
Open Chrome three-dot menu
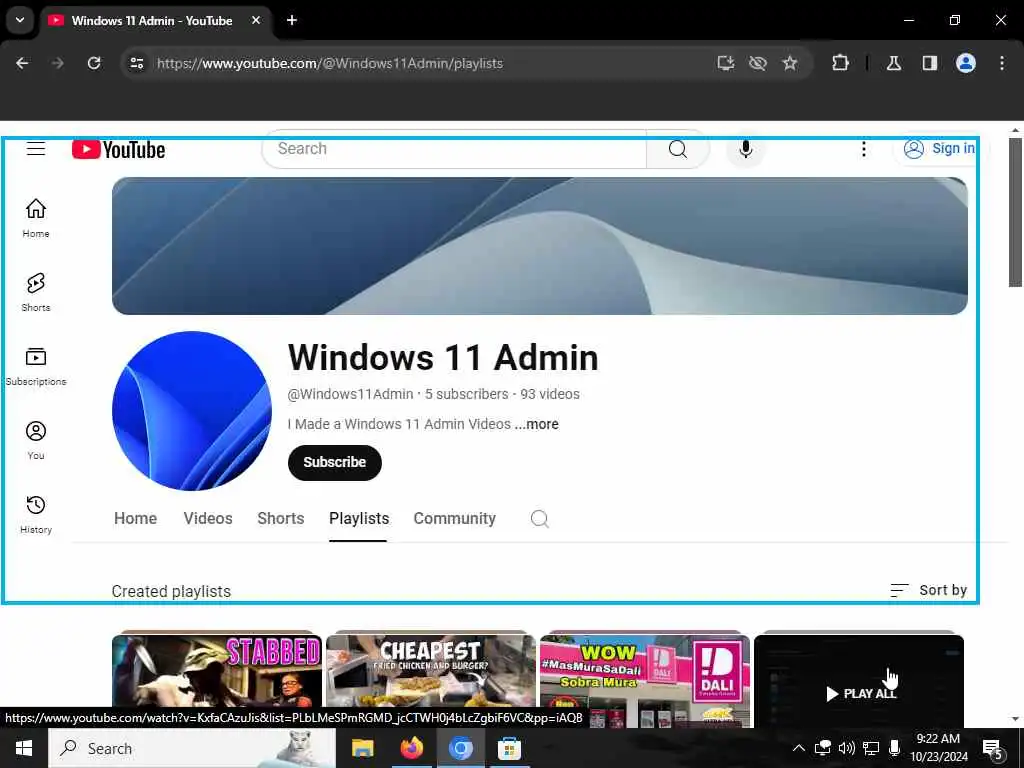[x=1002, y=63]
